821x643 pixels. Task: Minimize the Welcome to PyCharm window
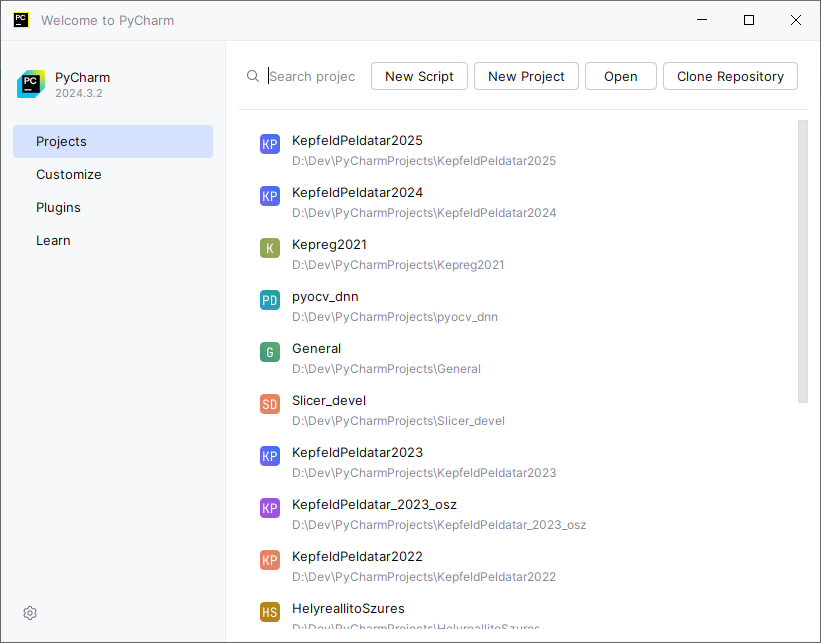(702, 20)
